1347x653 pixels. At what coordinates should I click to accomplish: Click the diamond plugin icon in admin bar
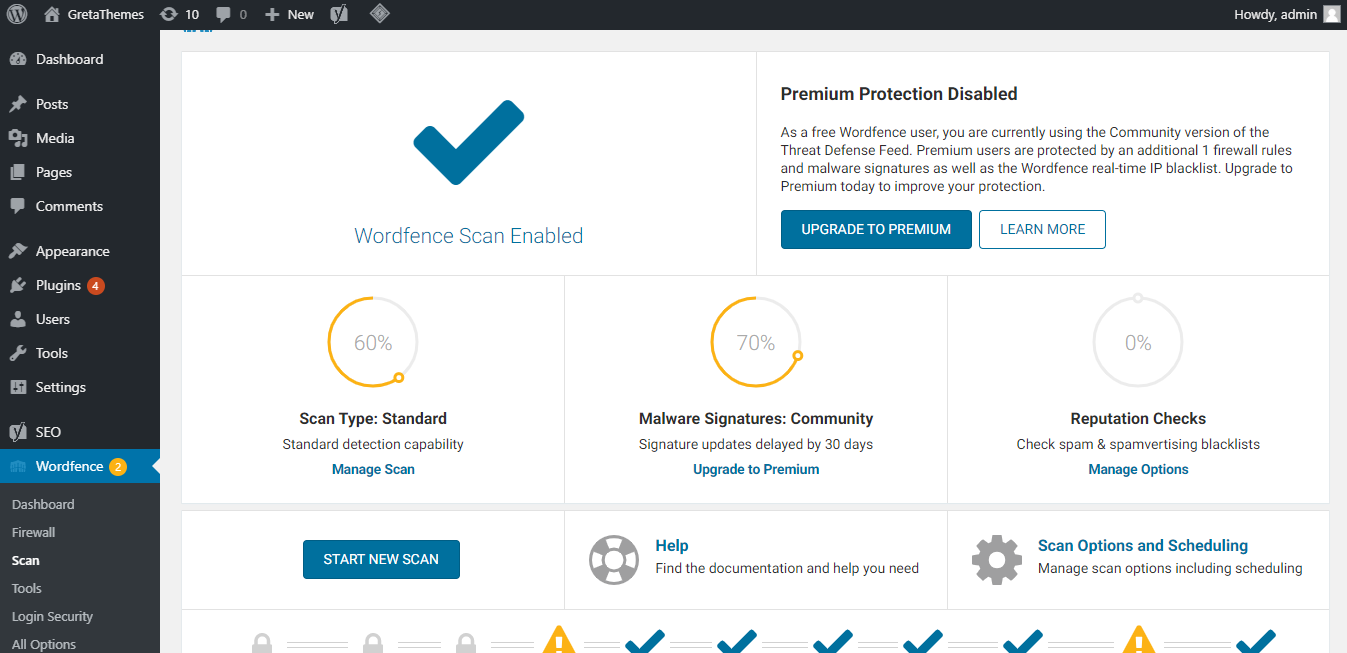(379, 14)
